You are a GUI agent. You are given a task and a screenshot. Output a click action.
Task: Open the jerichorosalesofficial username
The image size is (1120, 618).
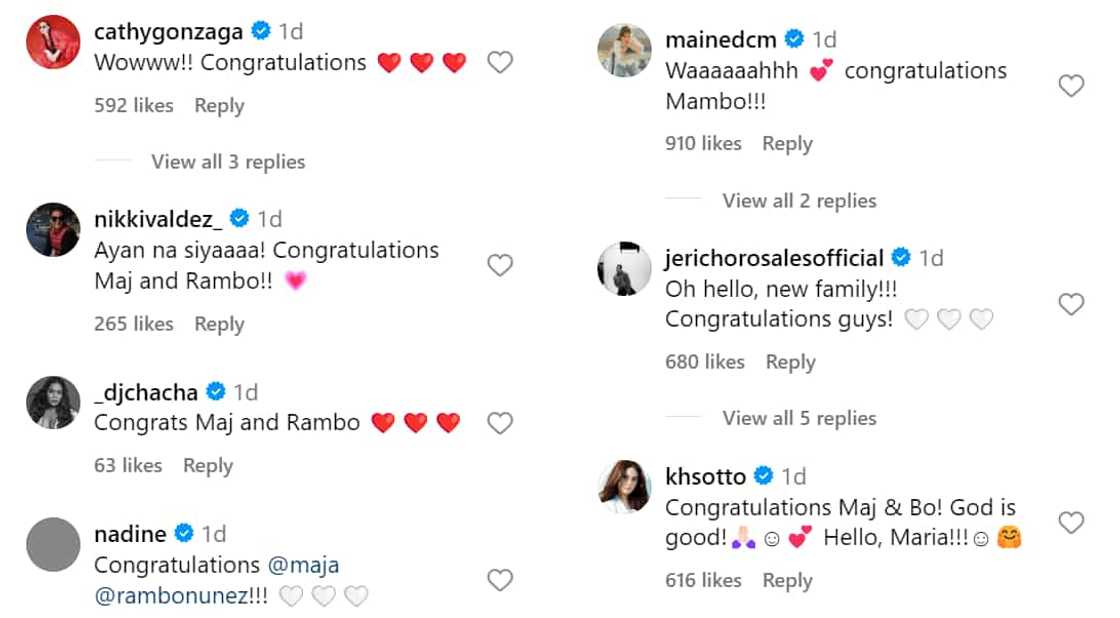click(x=774, y=258)
